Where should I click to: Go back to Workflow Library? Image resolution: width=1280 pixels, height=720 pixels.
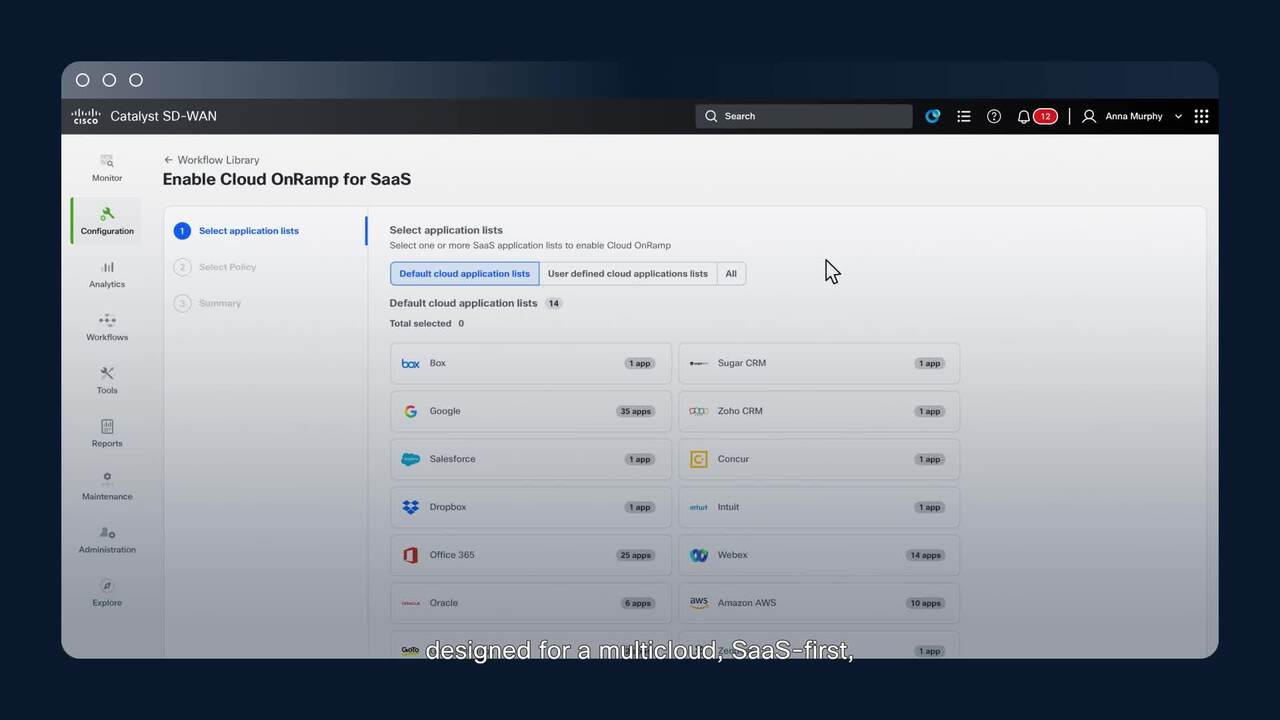tap(212, 160)
